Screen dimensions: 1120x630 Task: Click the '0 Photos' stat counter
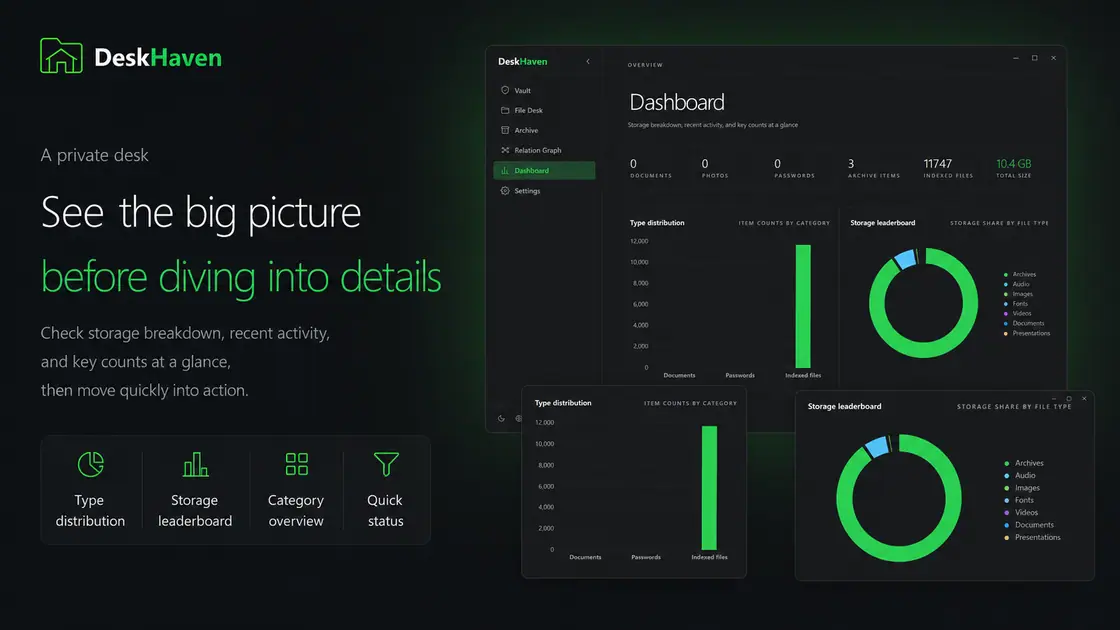pyautogui.click(x=714, y=168)
